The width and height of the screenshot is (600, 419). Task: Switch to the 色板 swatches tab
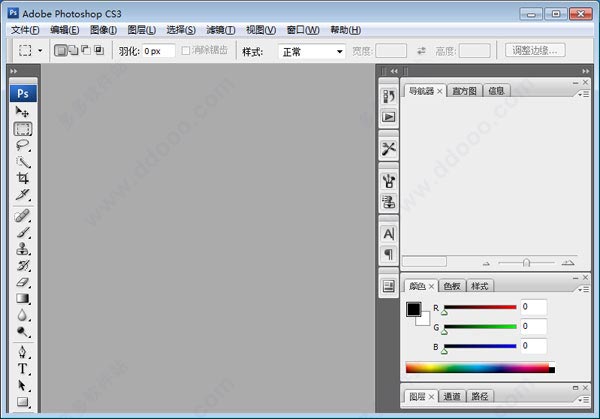pyautogui.click(x=452, y=286)
